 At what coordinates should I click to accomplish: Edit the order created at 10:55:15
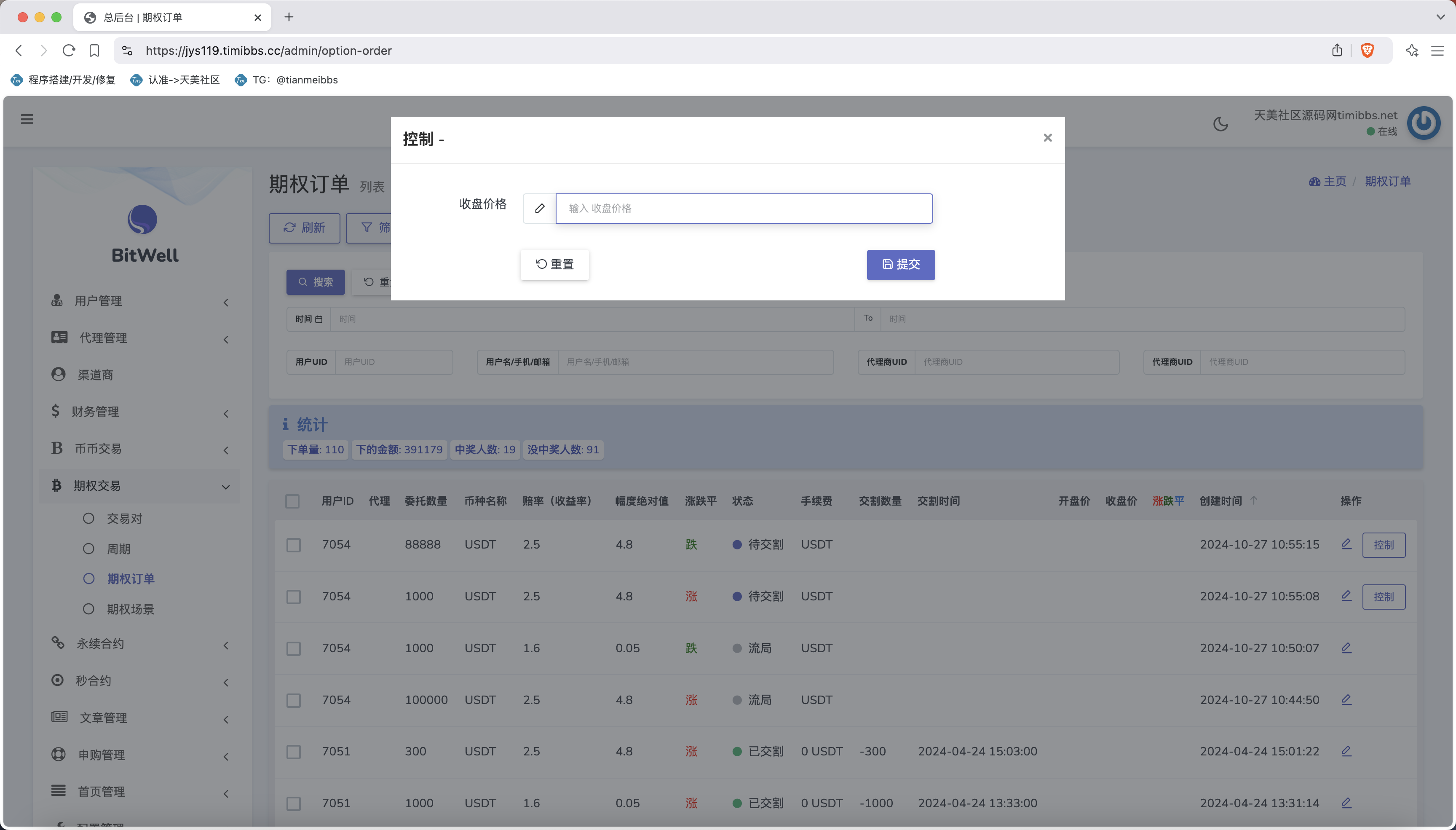[x=1346, y=544]
